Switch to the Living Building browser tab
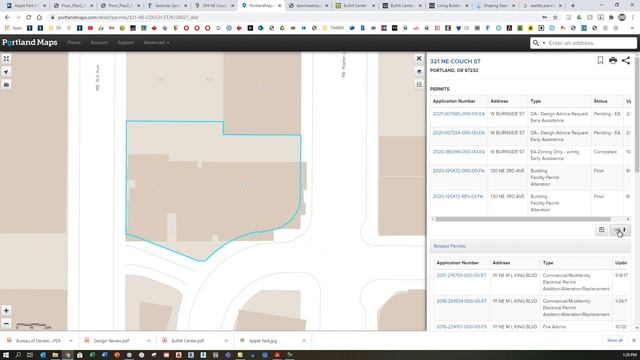This screenshot has width=640, height=360. coord(448,6)
